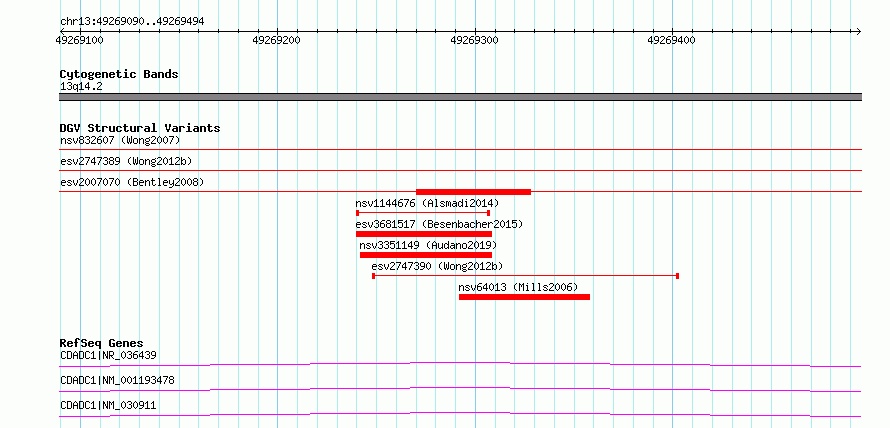Click the CDADC1|NR_036439 gene label
890x428 pixels.
pos(108,355)
